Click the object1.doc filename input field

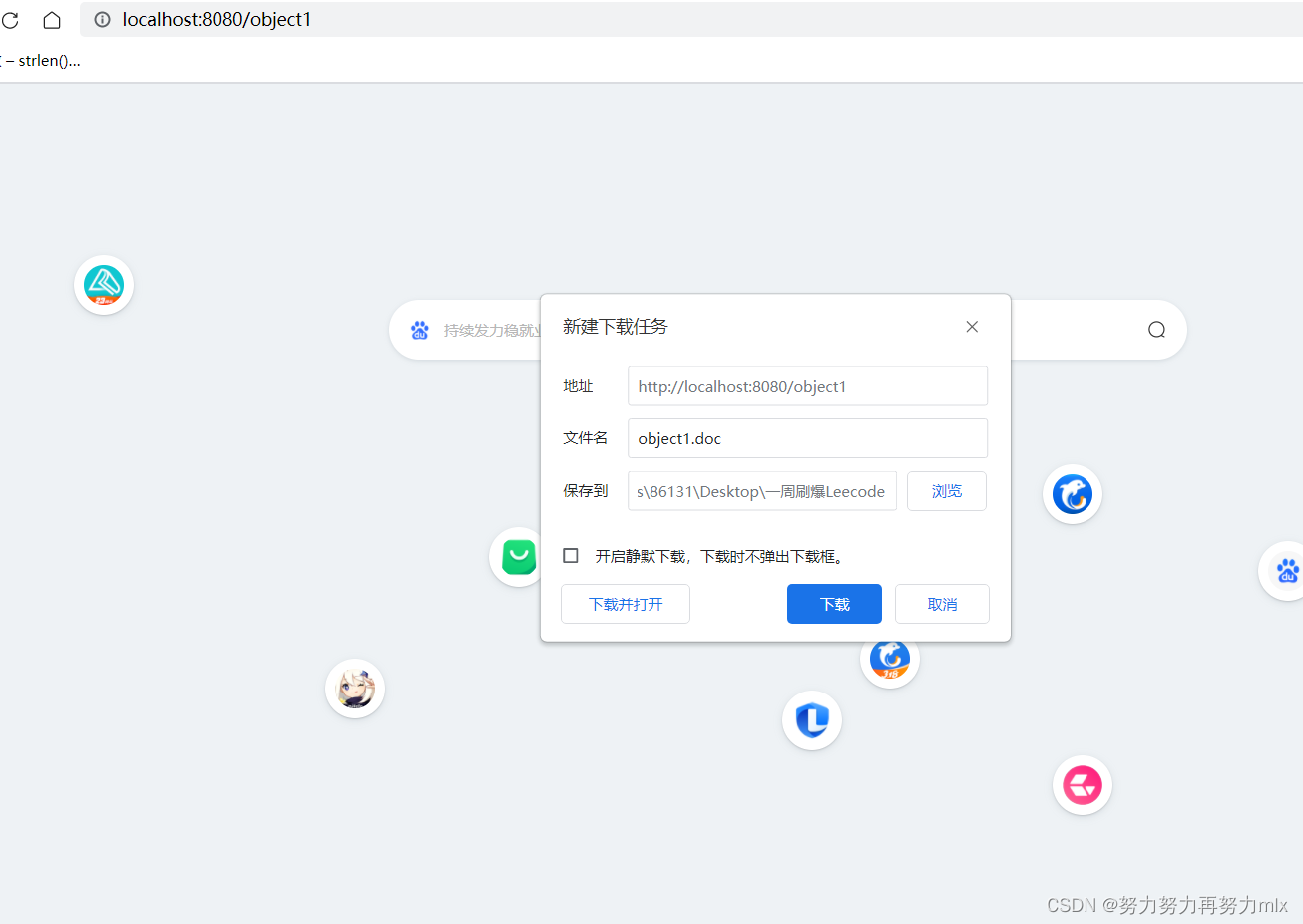[x=807, y=437]
